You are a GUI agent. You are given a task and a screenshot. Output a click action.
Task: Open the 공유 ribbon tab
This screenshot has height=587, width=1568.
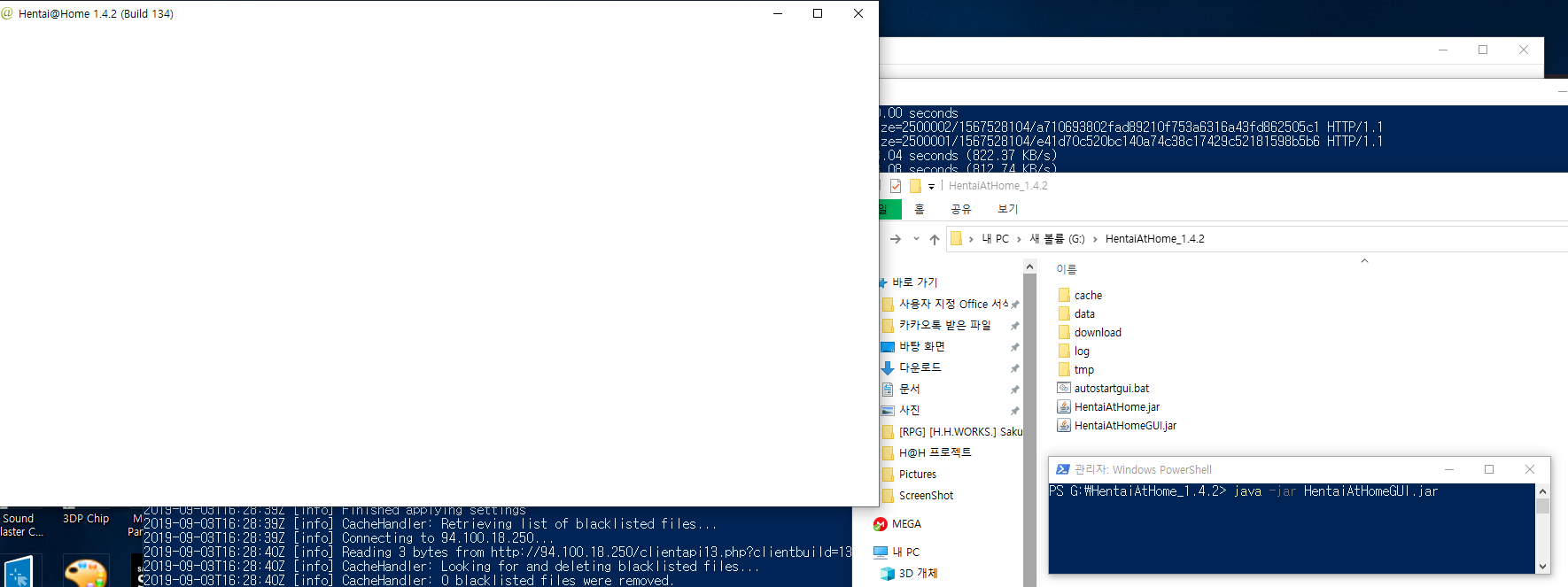tap(961, 209)
